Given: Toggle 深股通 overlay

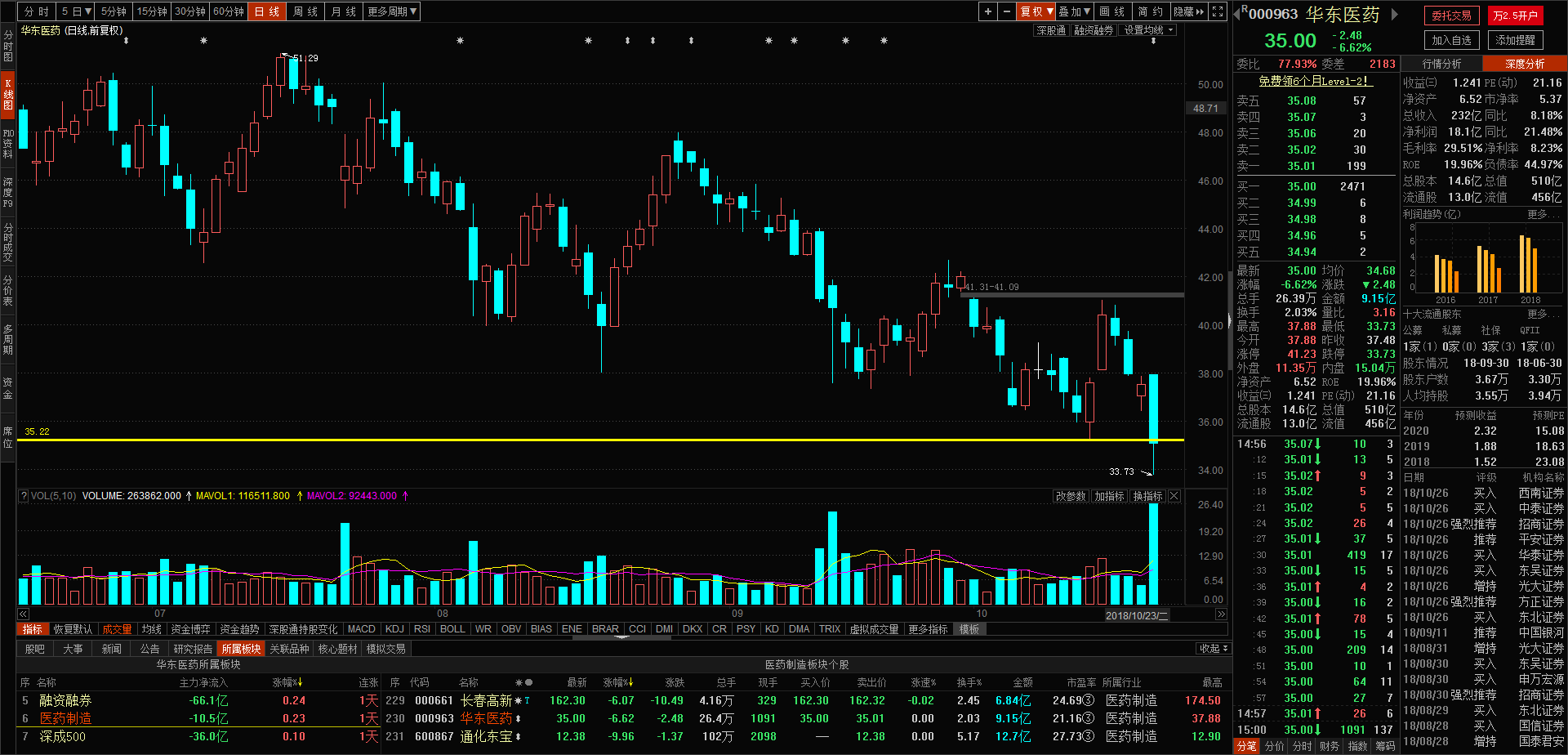Looking at the screenshot, I should pos(1051,30).
